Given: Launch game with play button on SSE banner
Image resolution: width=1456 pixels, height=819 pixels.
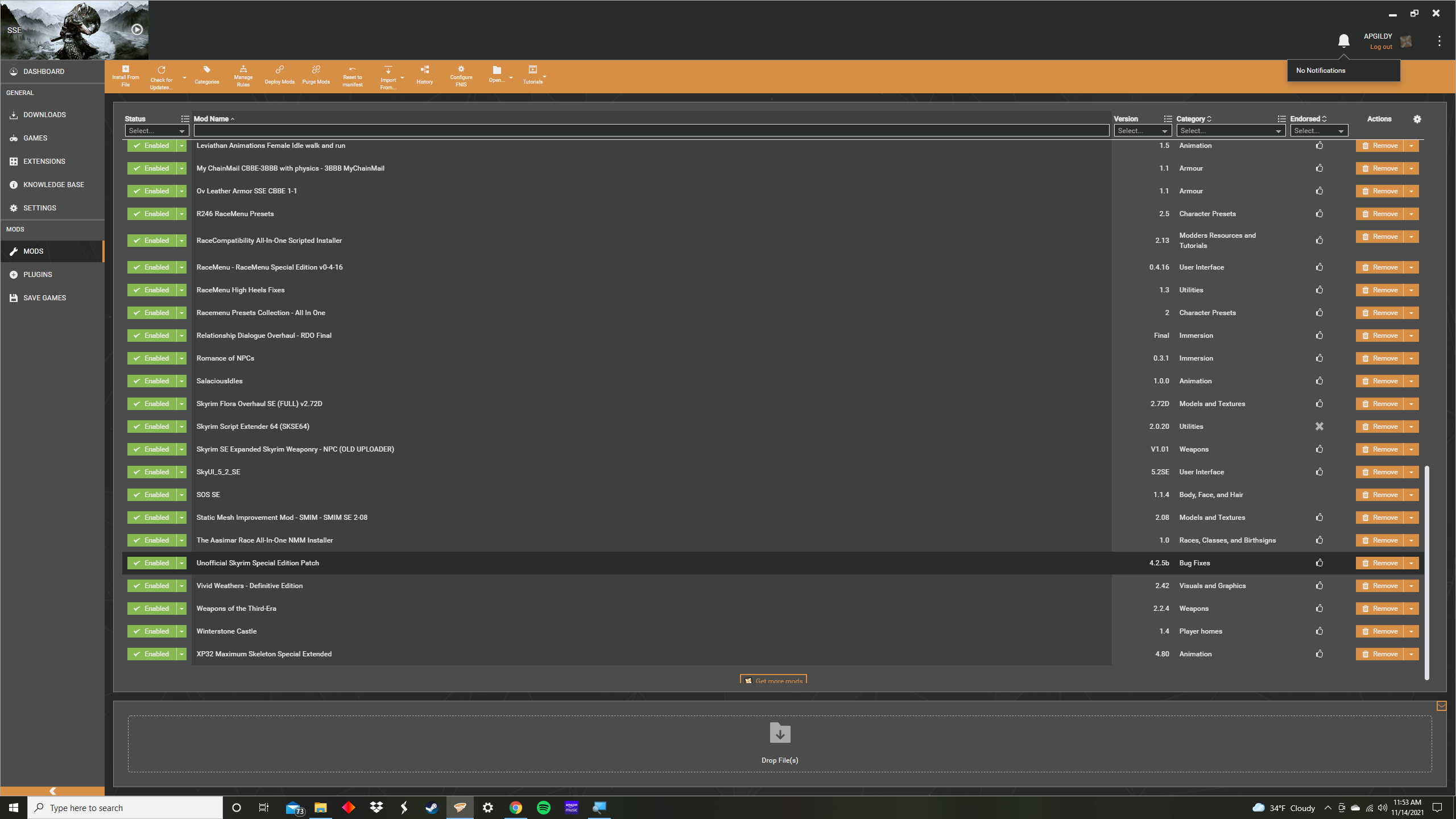Looking at the screenshot, I should [x=137, y=30].
